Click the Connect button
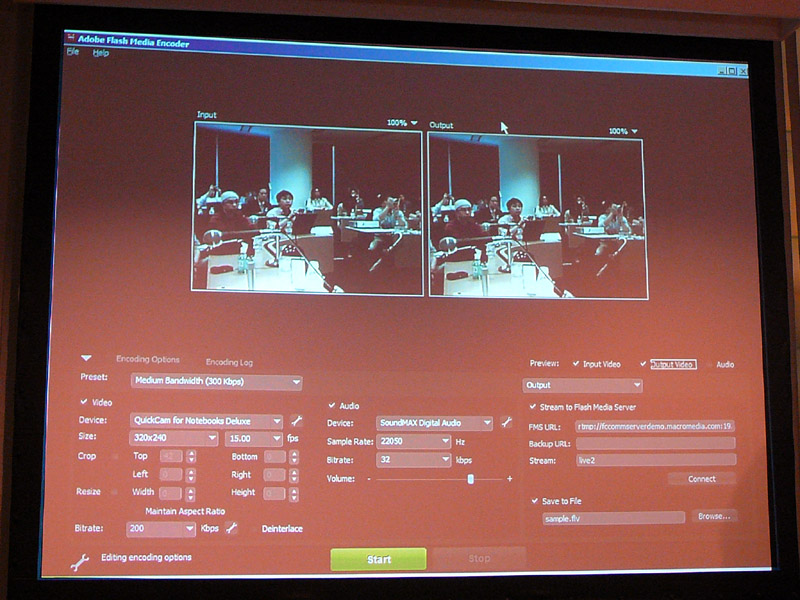Viewport: 800px width, 600px height. click(x=702, y=479)
